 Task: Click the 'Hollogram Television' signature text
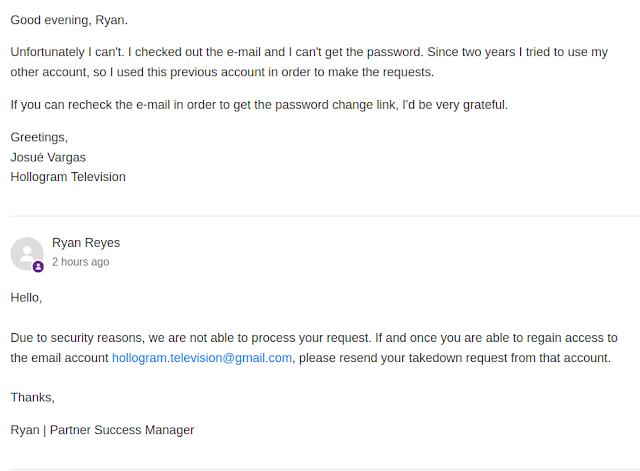point(68,177)
